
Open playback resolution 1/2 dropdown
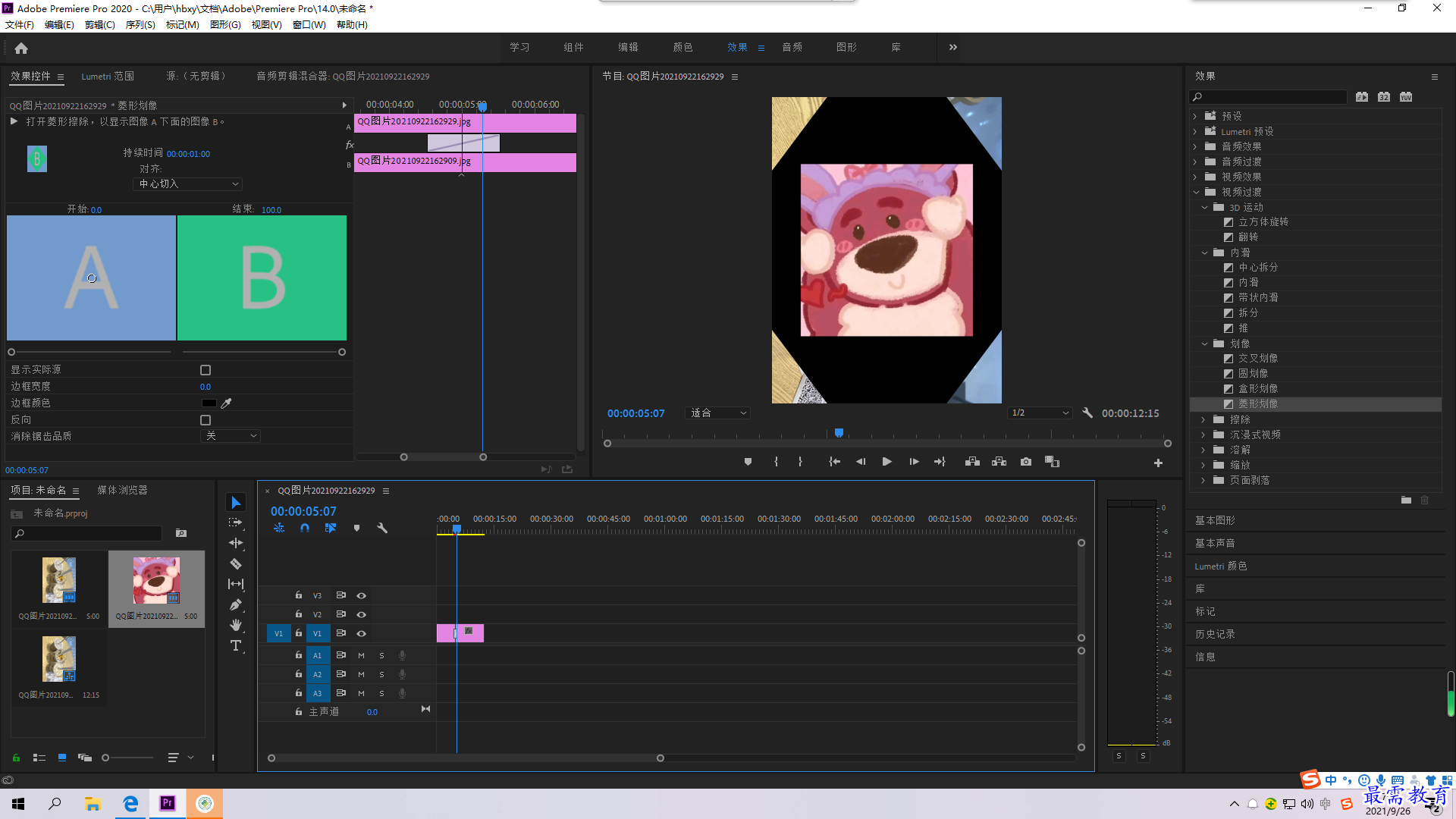[x=1040, y=413]
